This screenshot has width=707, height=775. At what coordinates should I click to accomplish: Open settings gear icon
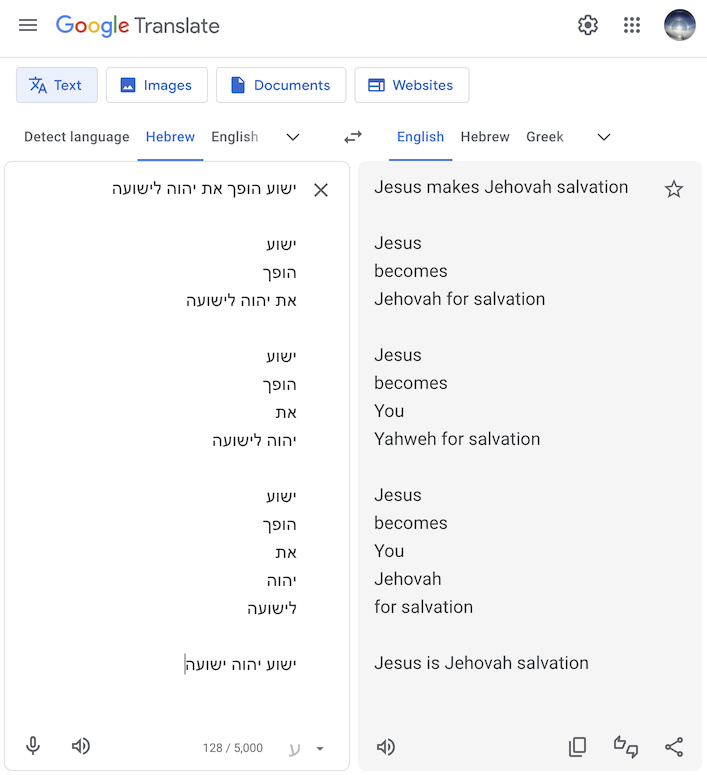pos(588,25)
